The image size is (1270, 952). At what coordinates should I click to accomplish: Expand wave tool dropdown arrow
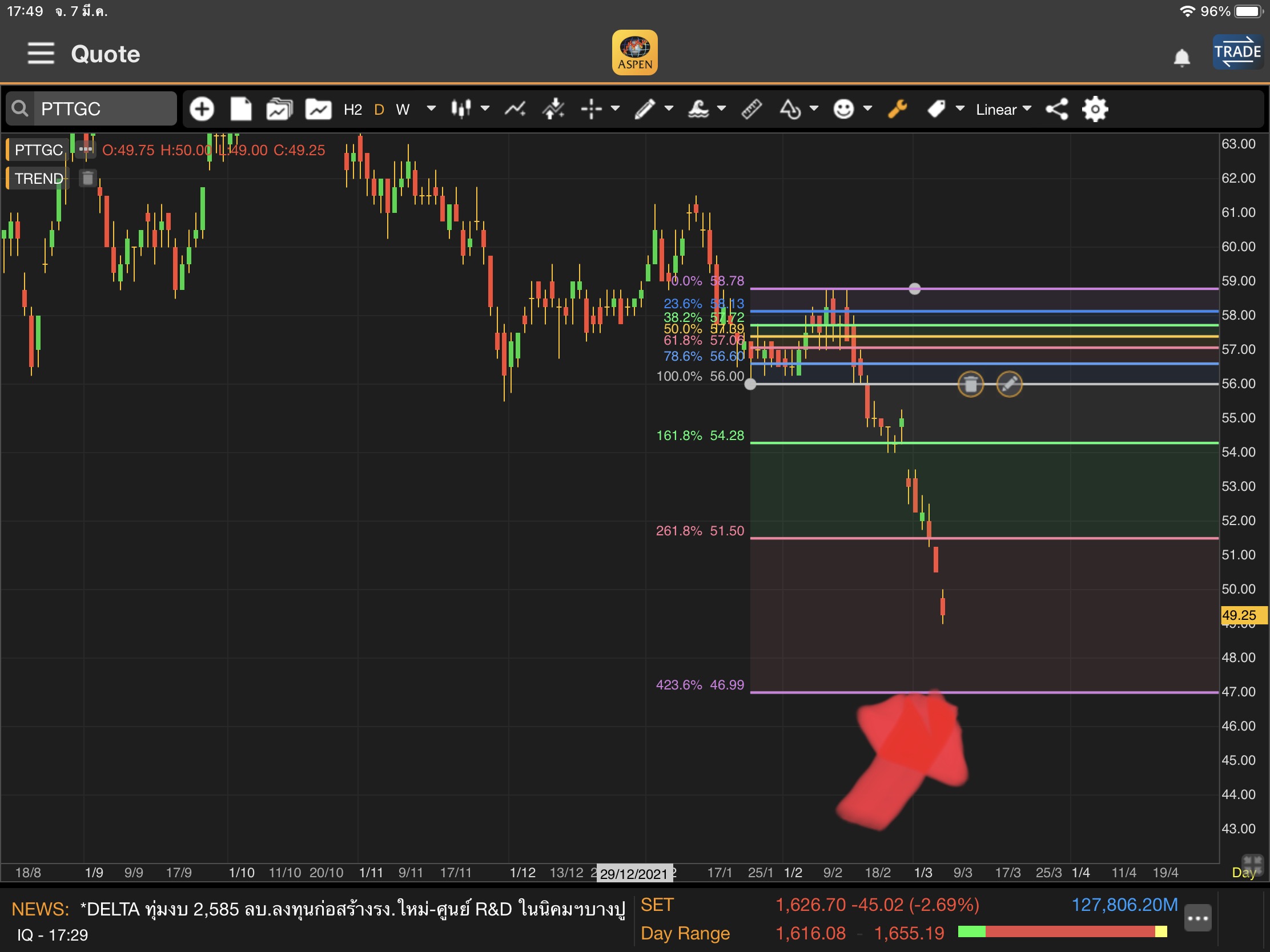click(722, 108)
